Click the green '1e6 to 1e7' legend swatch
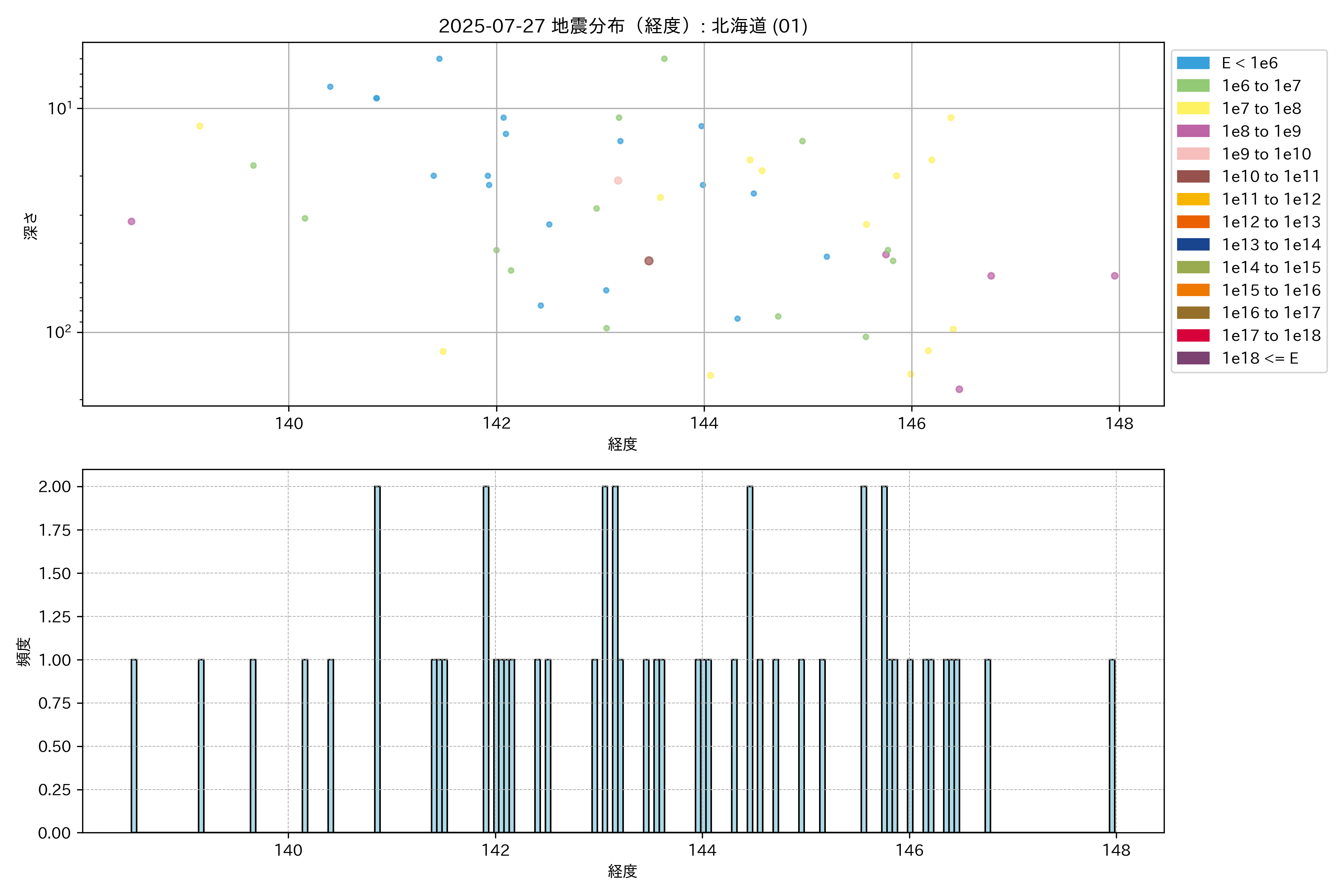 coord(1193,86)
